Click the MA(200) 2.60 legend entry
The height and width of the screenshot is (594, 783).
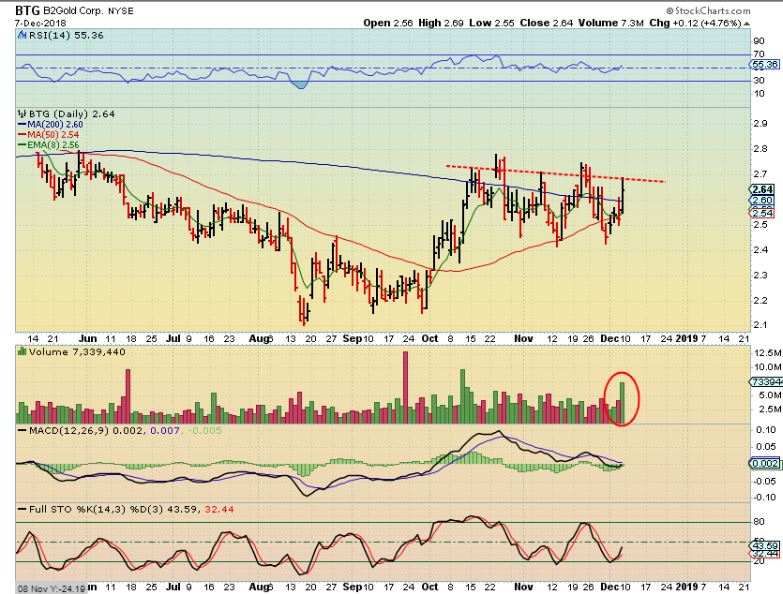[50, 124]
